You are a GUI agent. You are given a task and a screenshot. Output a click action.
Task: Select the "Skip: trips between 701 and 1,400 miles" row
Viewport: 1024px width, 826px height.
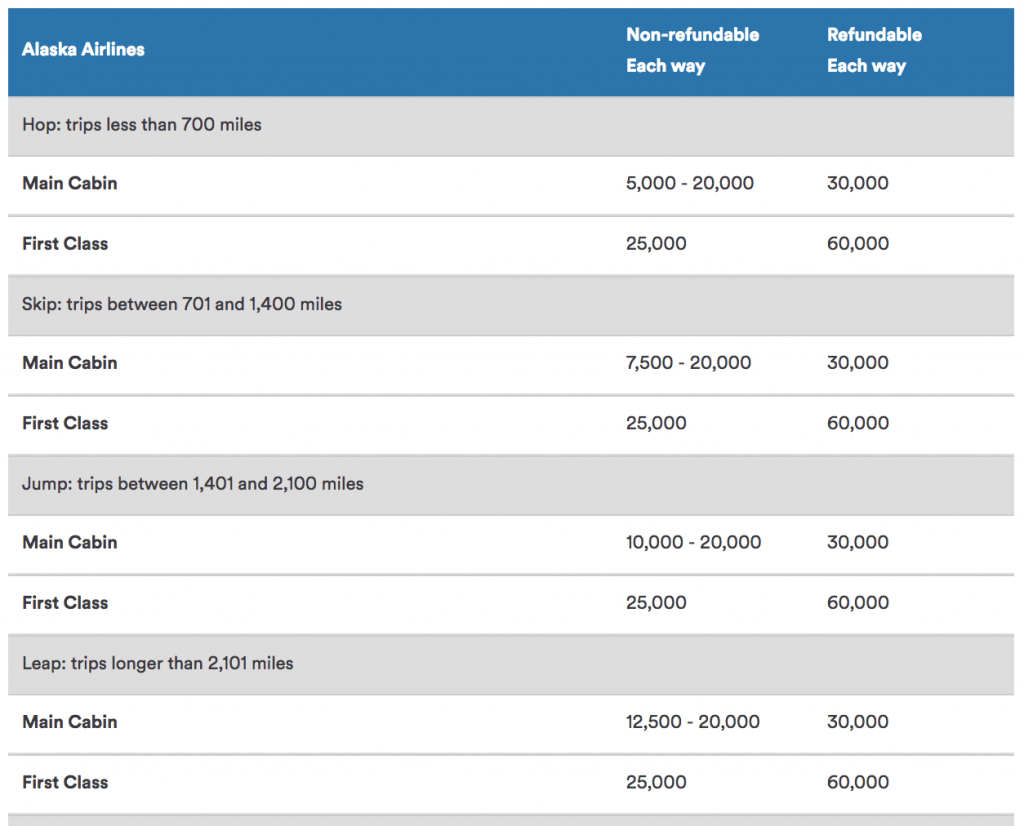182,304
